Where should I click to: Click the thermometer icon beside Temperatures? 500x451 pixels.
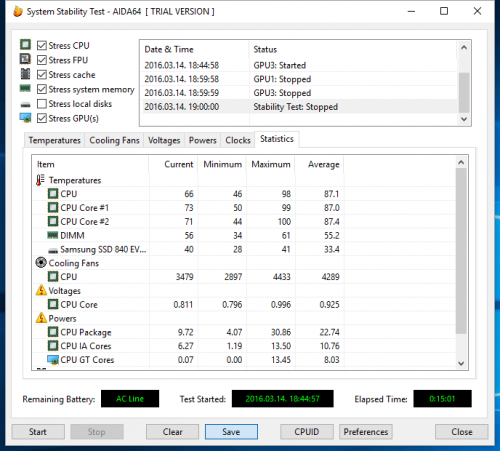tap(40, 180)
